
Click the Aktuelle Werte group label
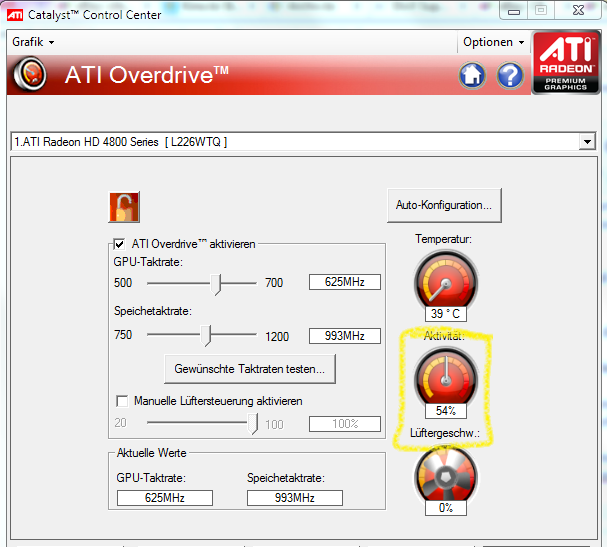click(x=151, y=453)
